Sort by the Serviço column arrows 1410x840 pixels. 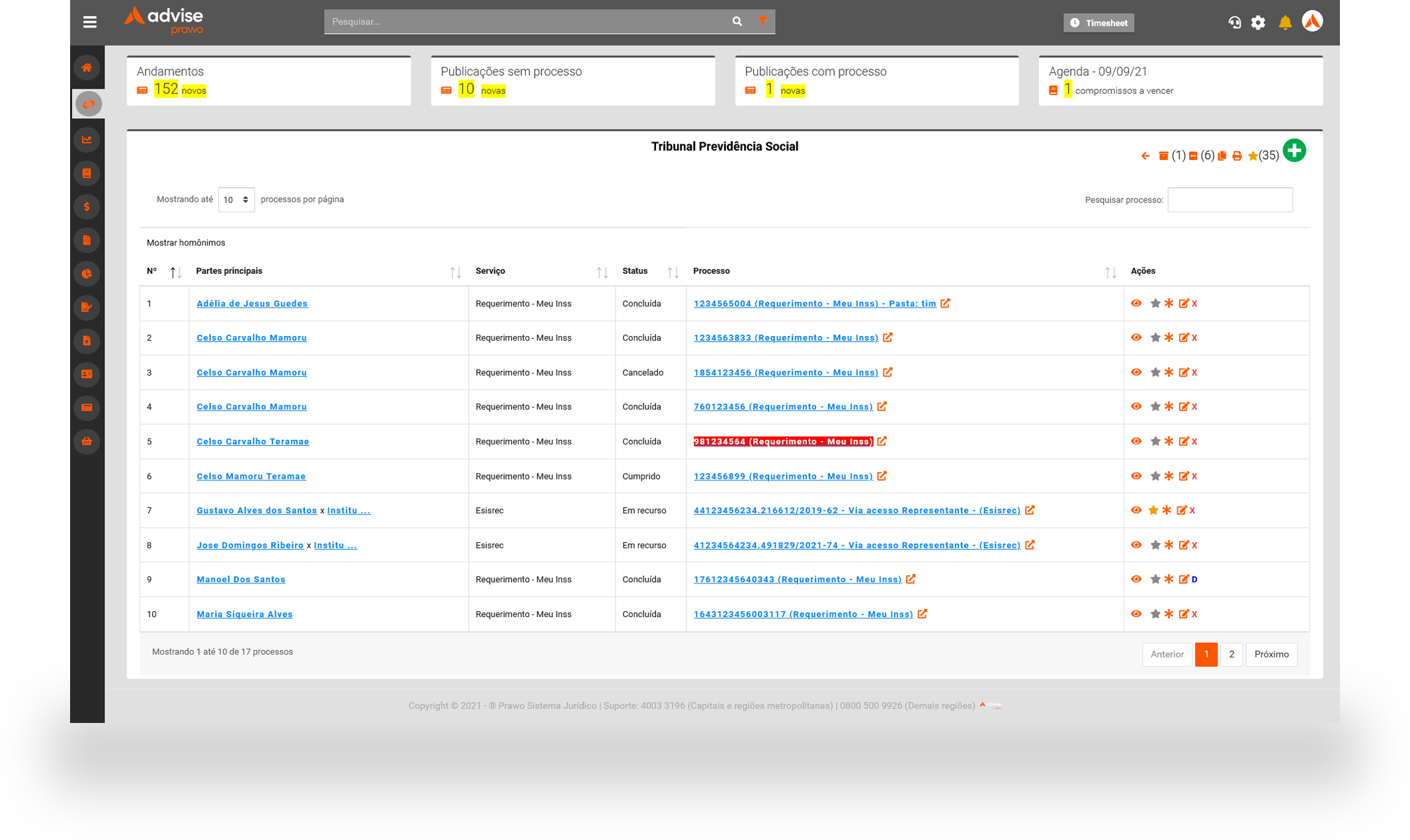[x=602, y=272]
